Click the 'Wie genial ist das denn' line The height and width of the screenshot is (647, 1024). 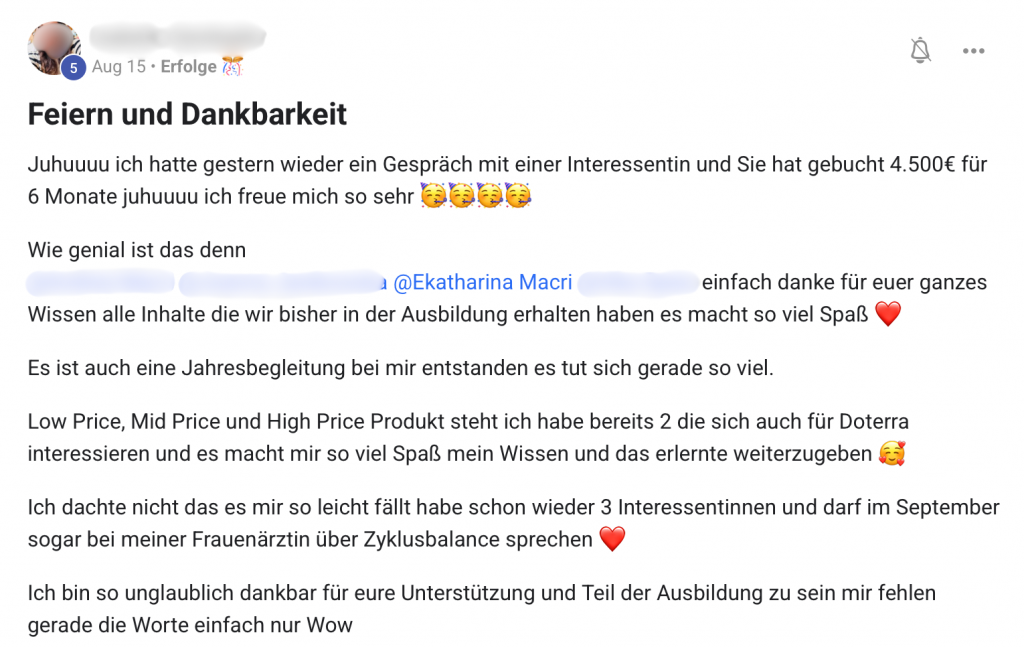[137, 249]
